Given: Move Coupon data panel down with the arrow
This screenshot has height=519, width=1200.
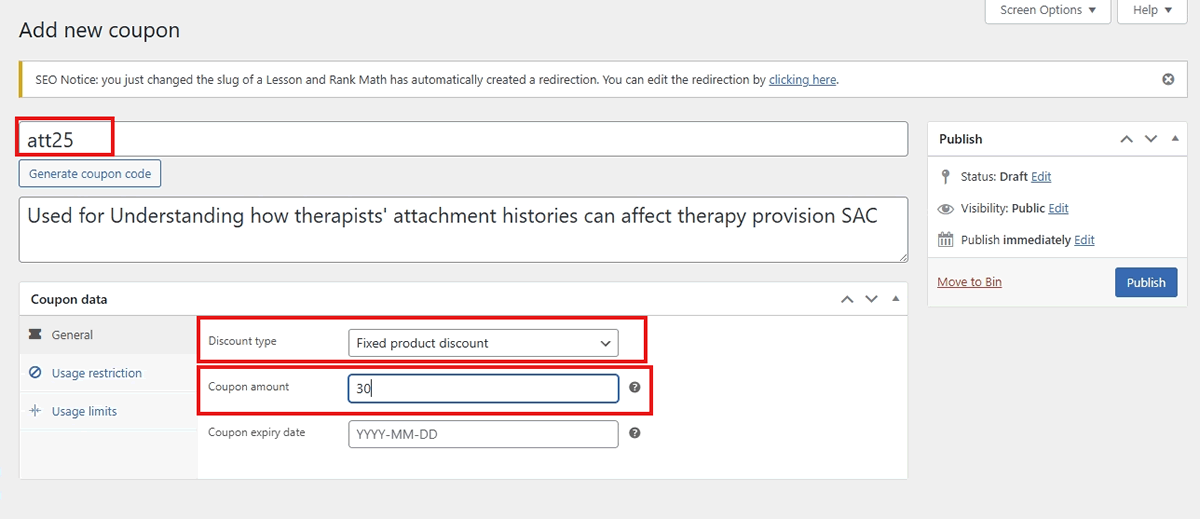Looking at the screenshot, I should [x=872, y=299].
